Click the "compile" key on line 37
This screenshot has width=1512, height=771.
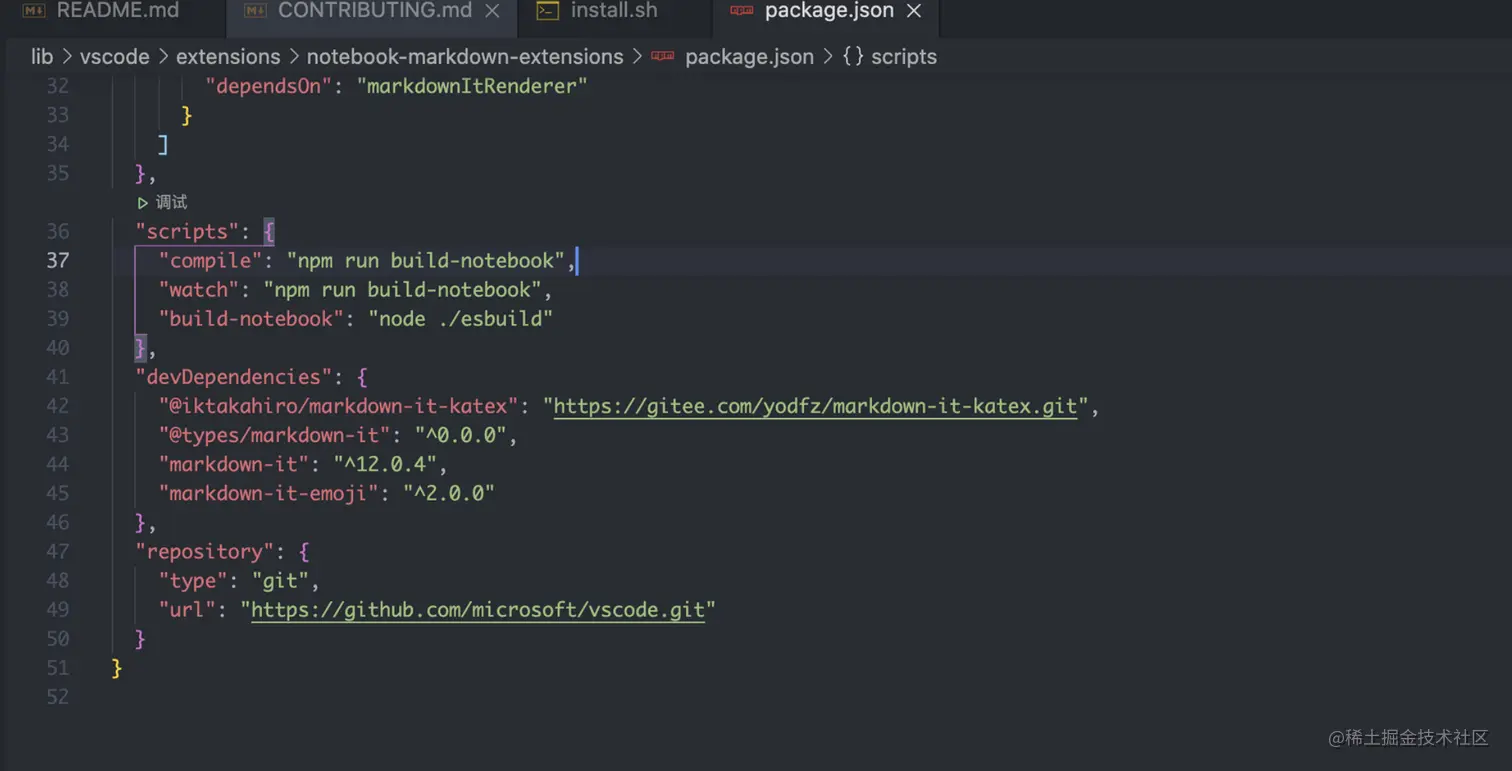pos(210,261)
